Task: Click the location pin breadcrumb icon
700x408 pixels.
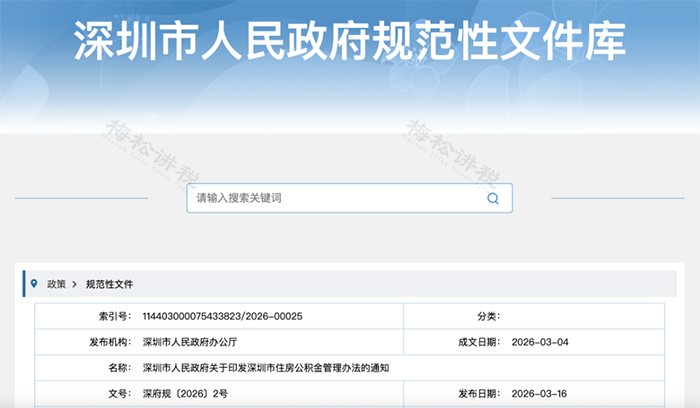Action: tap(34, 283)
